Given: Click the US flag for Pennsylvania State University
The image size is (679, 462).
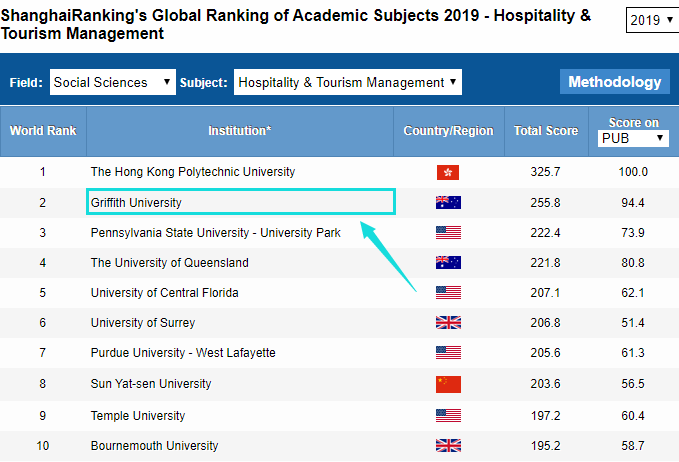Looking at the screenshot, I should point(448,233).
